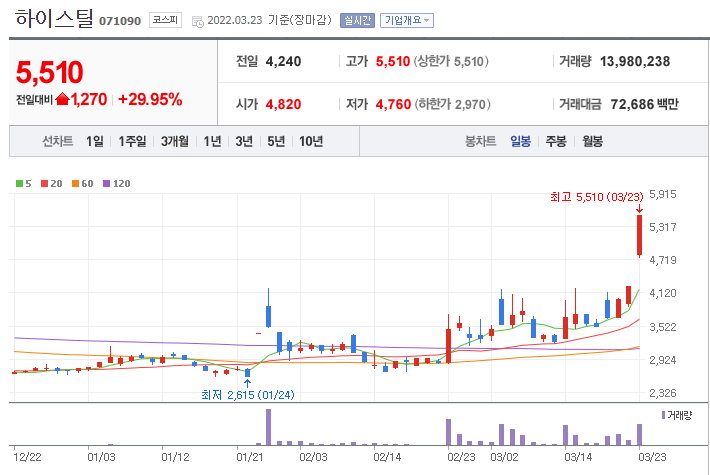Click the 상한가 5,510 text
The height and width of the screenshot is (475, 710).
tap(451, 61)
